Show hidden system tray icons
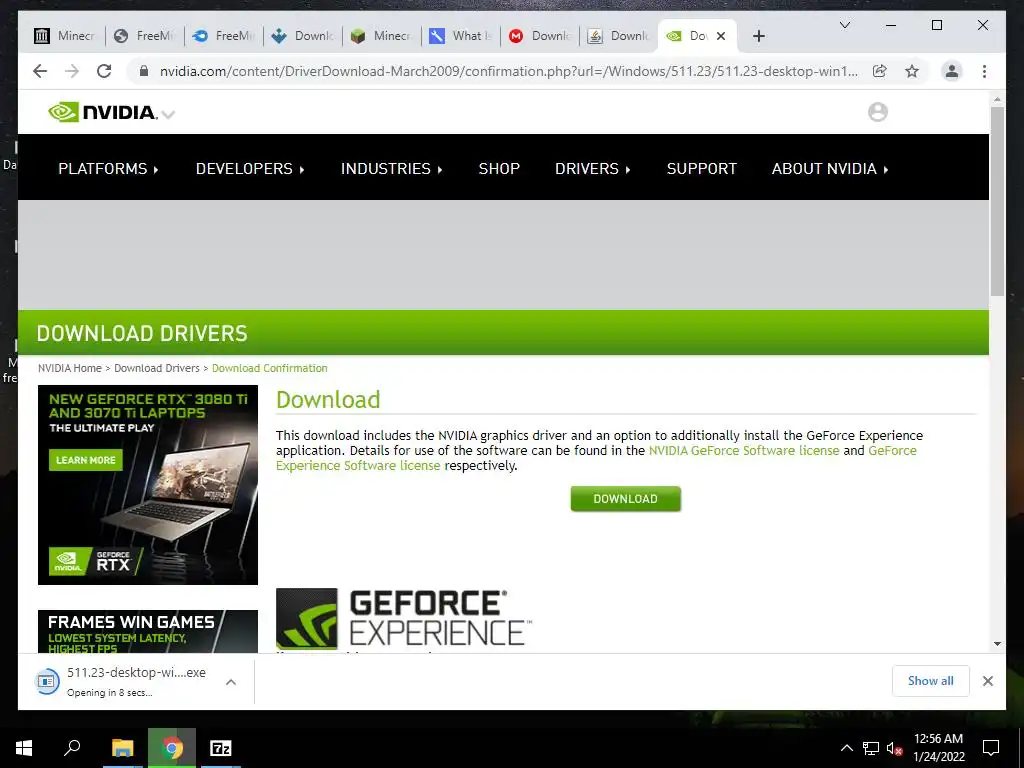Screen dimensions: 1024x768 [x=846, y=748]
